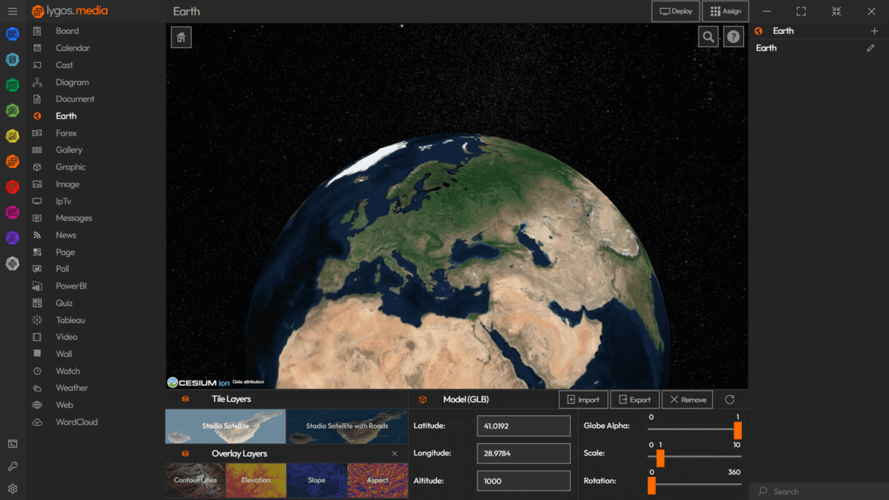Click the globe home view icon

181,37
